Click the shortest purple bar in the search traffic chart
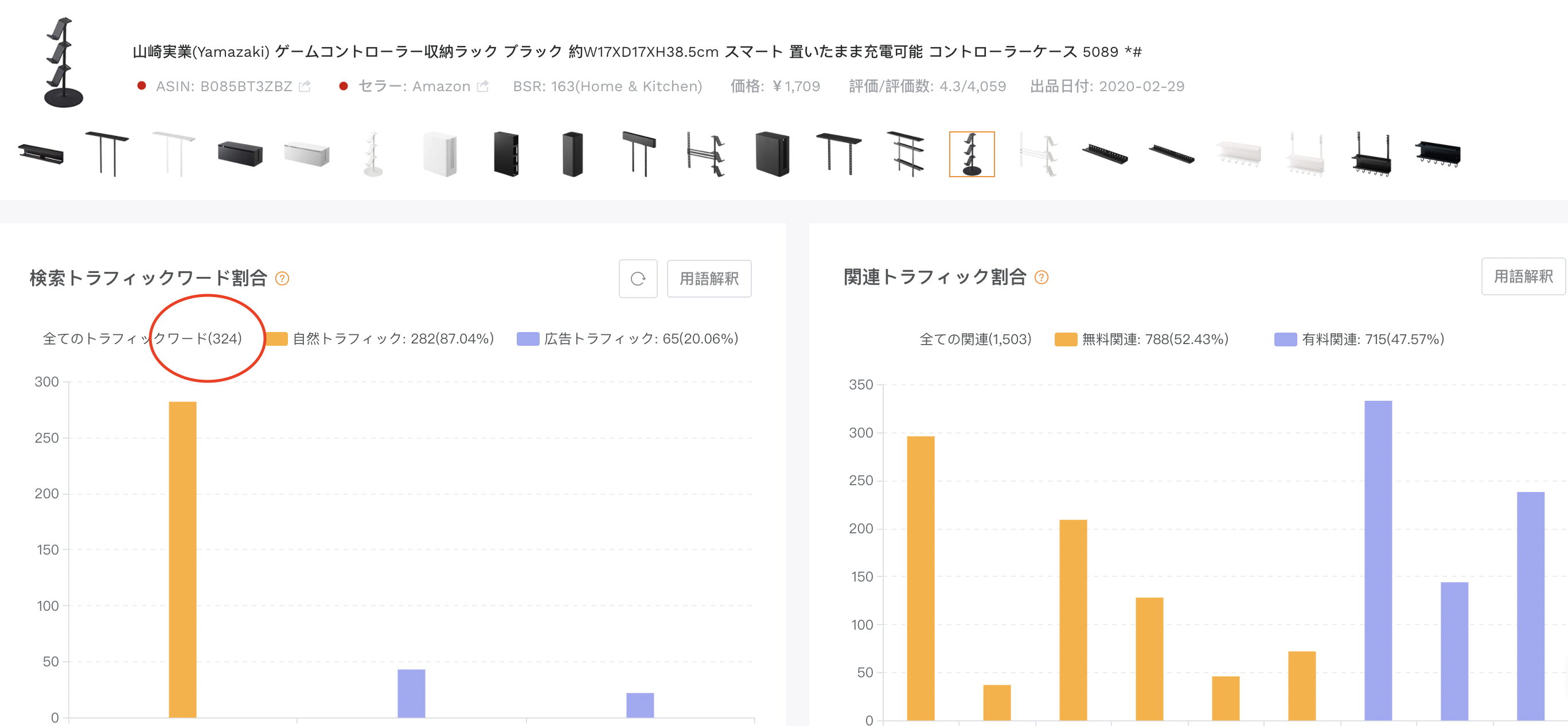This screenshot has width=1568, height=726. click(641, 705)
